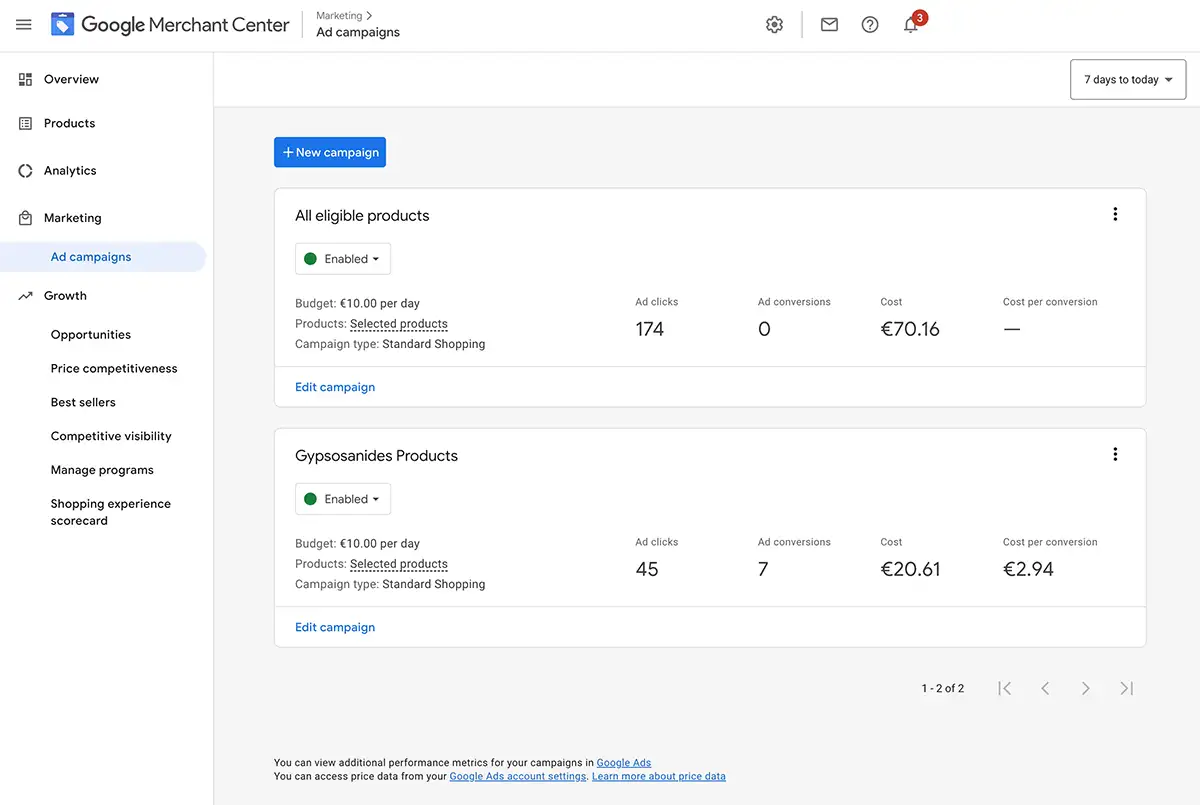Viewport: 1200px width, 805px height.
Task: Go to last page of campaigns
Action: (1126, 688)
